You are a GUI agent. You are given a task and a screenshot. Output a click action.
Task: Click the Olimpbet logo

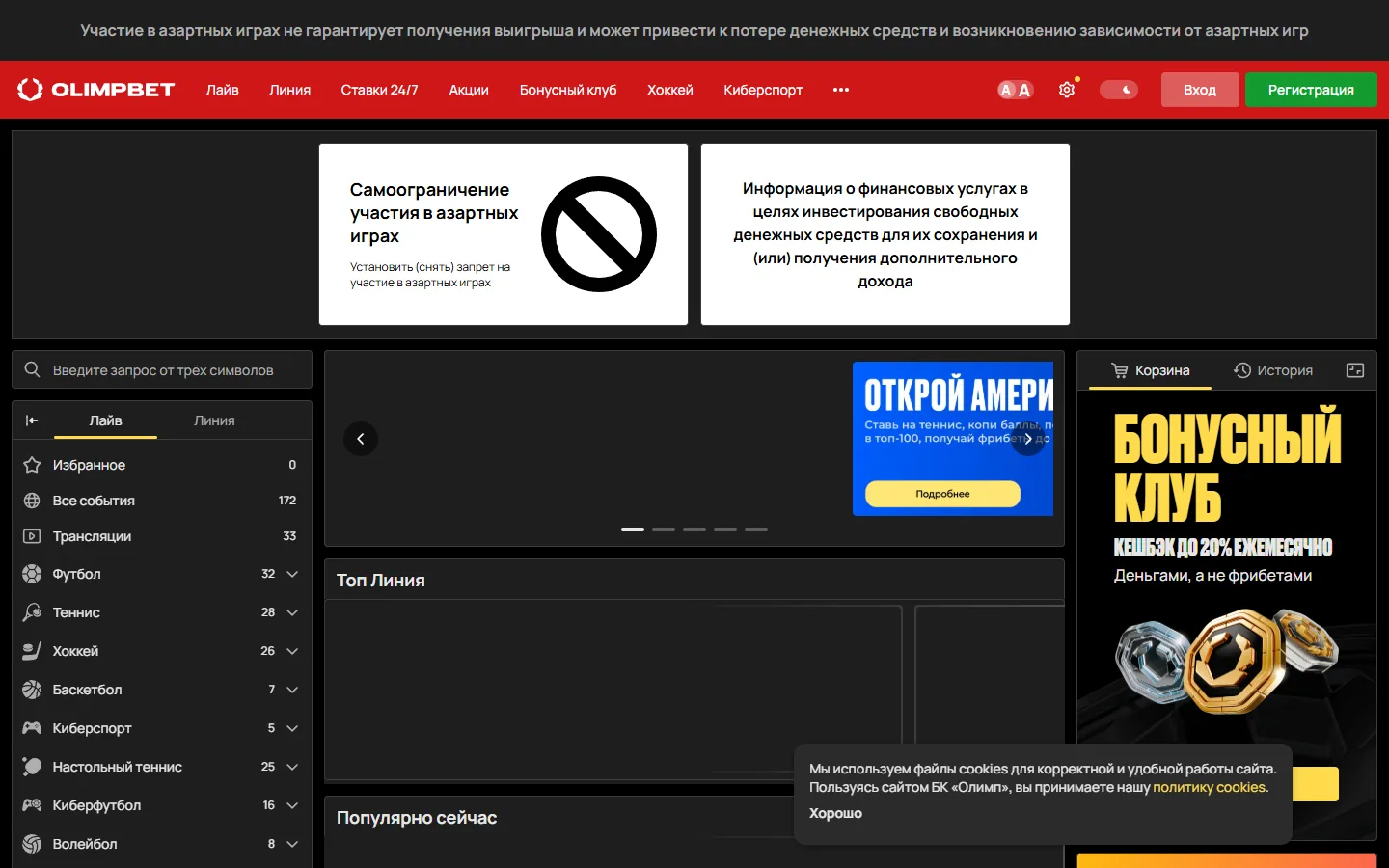click(95, 90)
